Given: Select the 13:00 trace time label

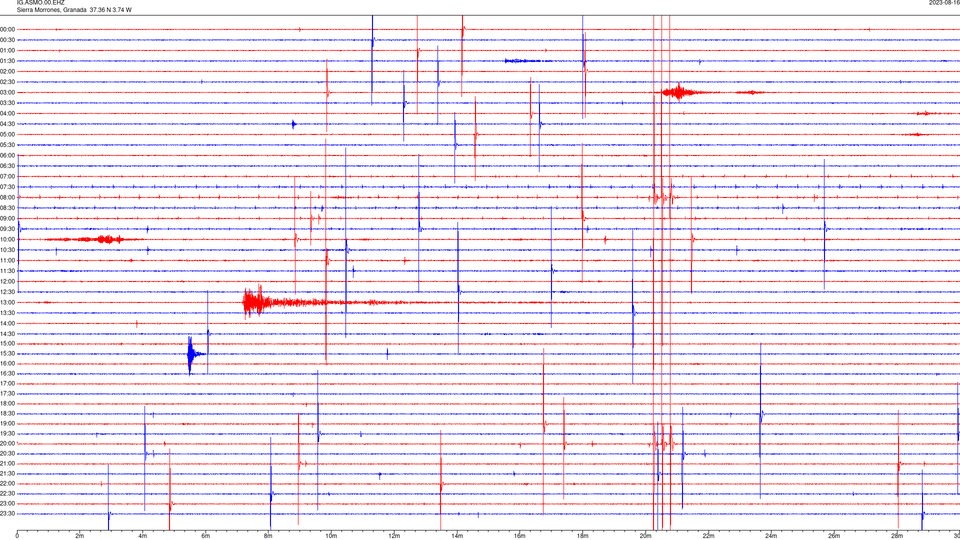Looking at the screenshot, I should point(7,302).
